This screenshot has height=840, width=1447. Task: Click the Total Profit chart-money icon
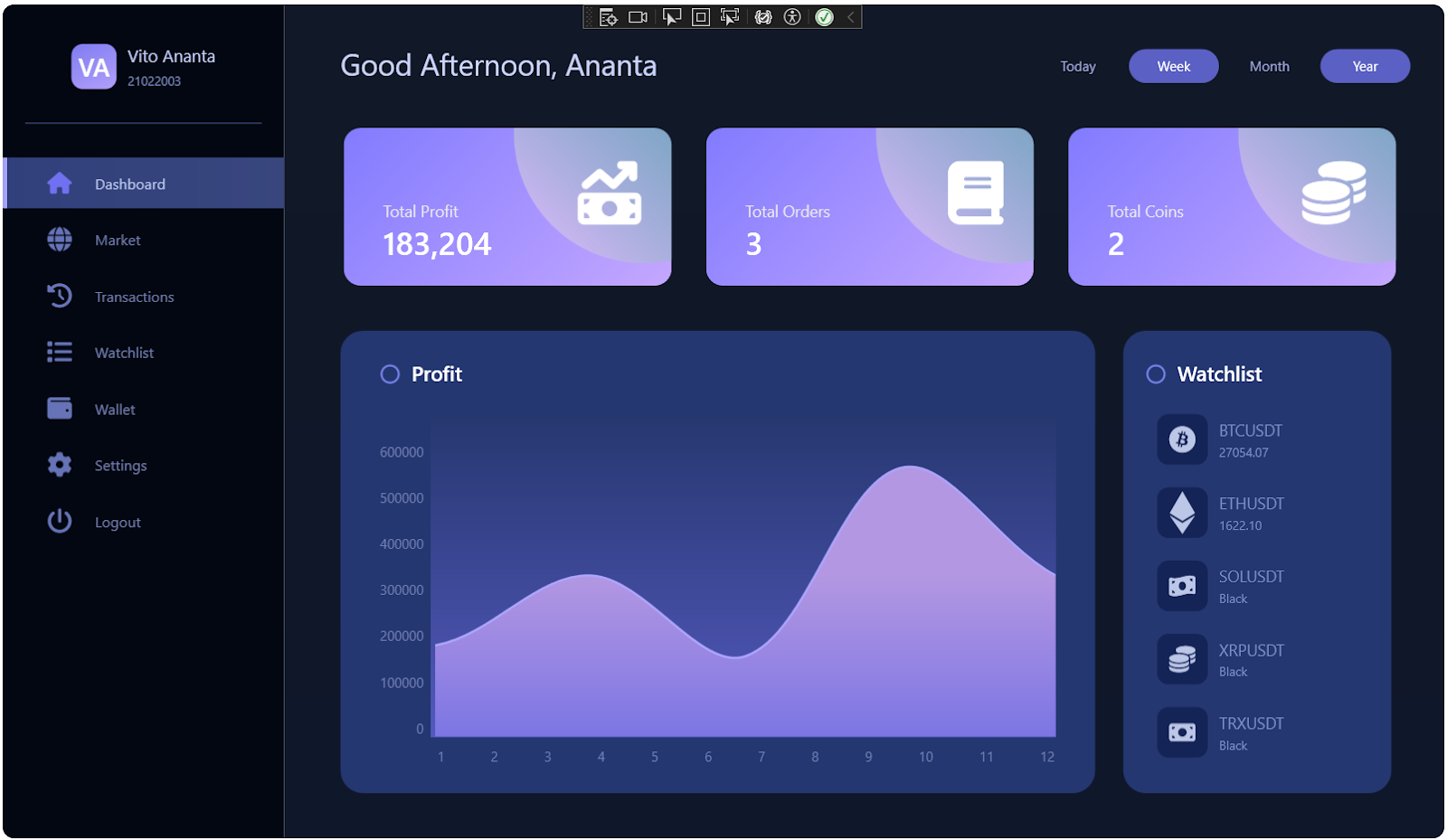610,193
